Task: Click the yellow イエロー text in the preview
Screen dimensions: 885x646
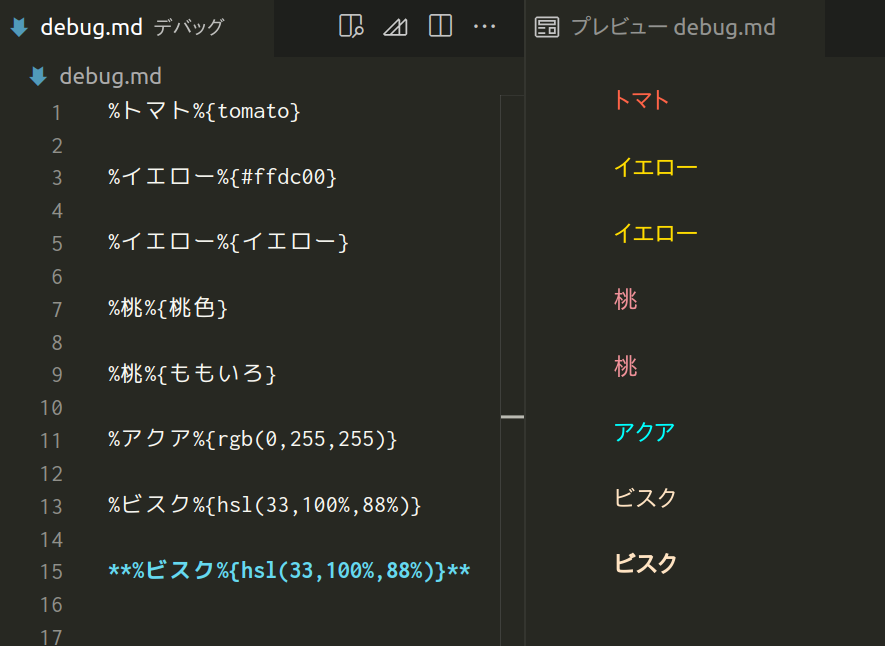Action: [655, 167]
